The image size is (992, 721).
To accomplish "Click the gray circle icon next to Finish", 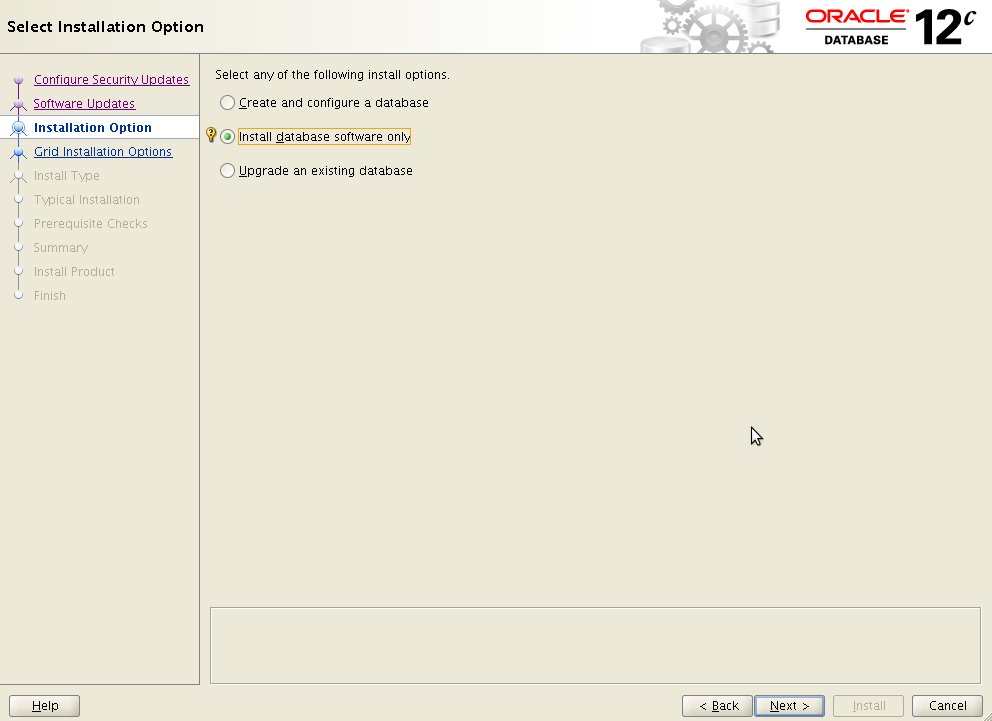I will click(17, 295).
